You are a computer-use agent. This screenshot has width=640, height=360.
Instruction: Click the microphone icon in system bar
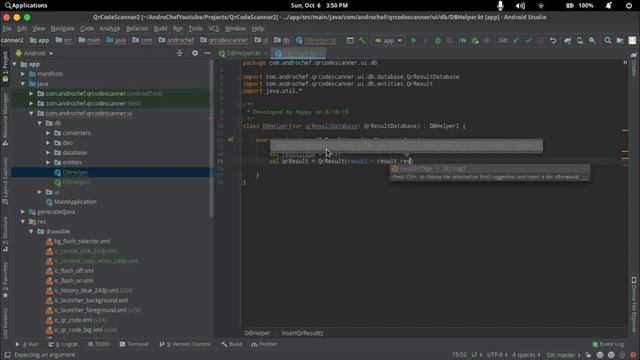tap(500, 6)
